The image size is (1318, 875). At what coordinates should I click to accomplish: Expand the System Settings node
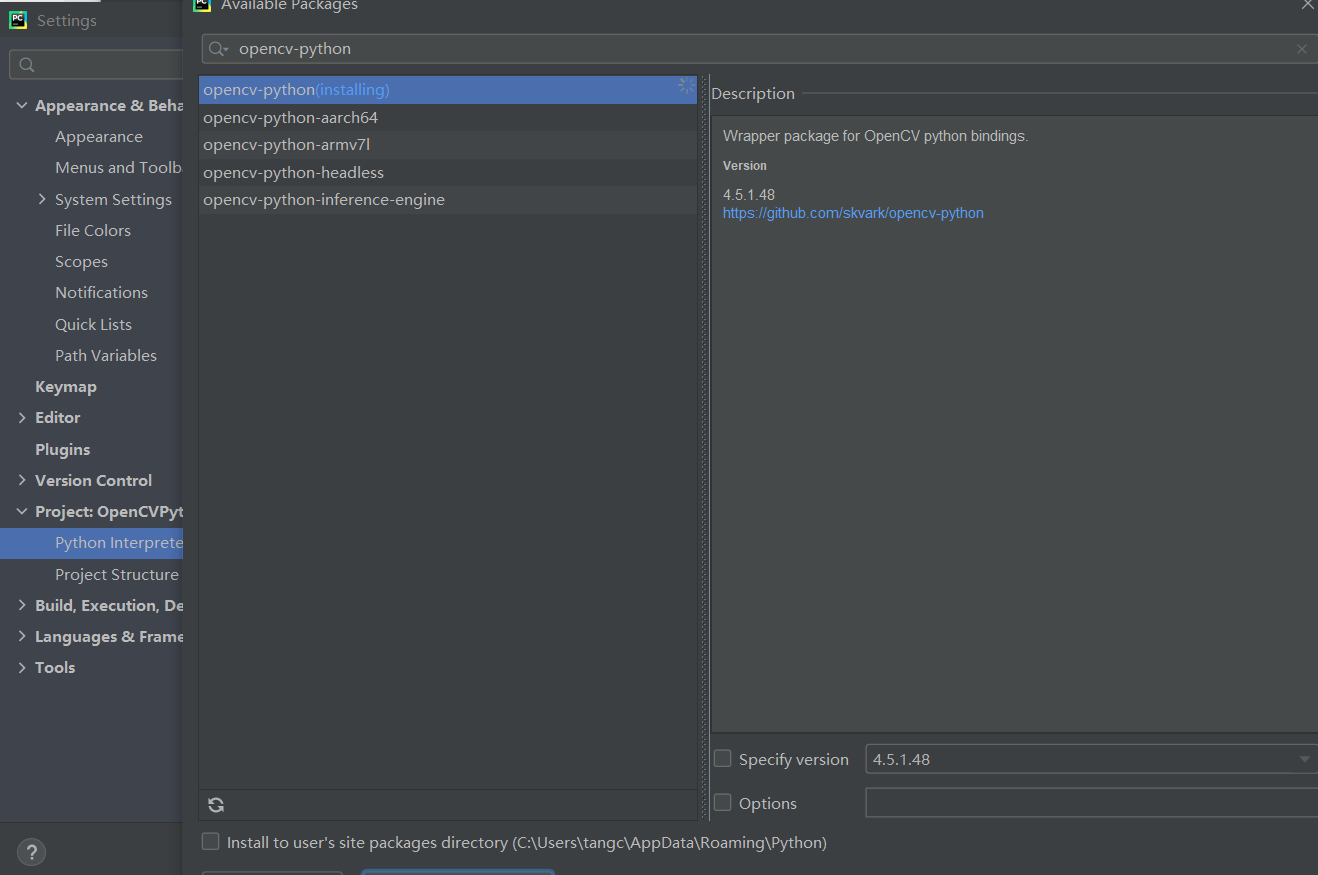click(x=42, y=199)
